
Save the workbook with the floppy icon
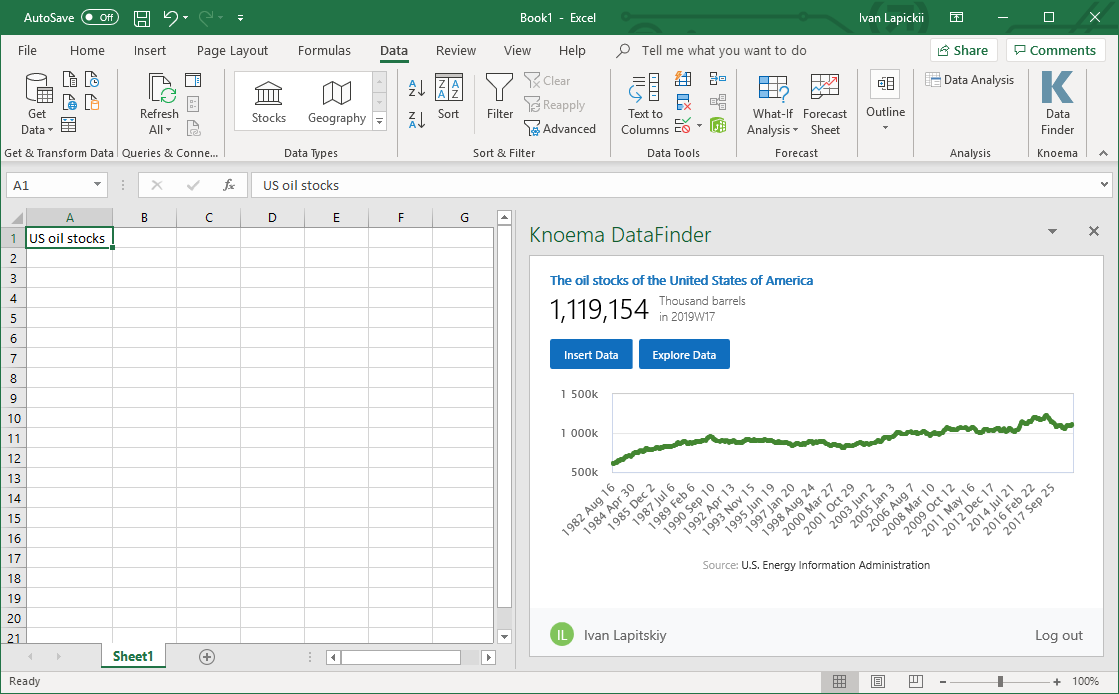click(x=142, y=18)
